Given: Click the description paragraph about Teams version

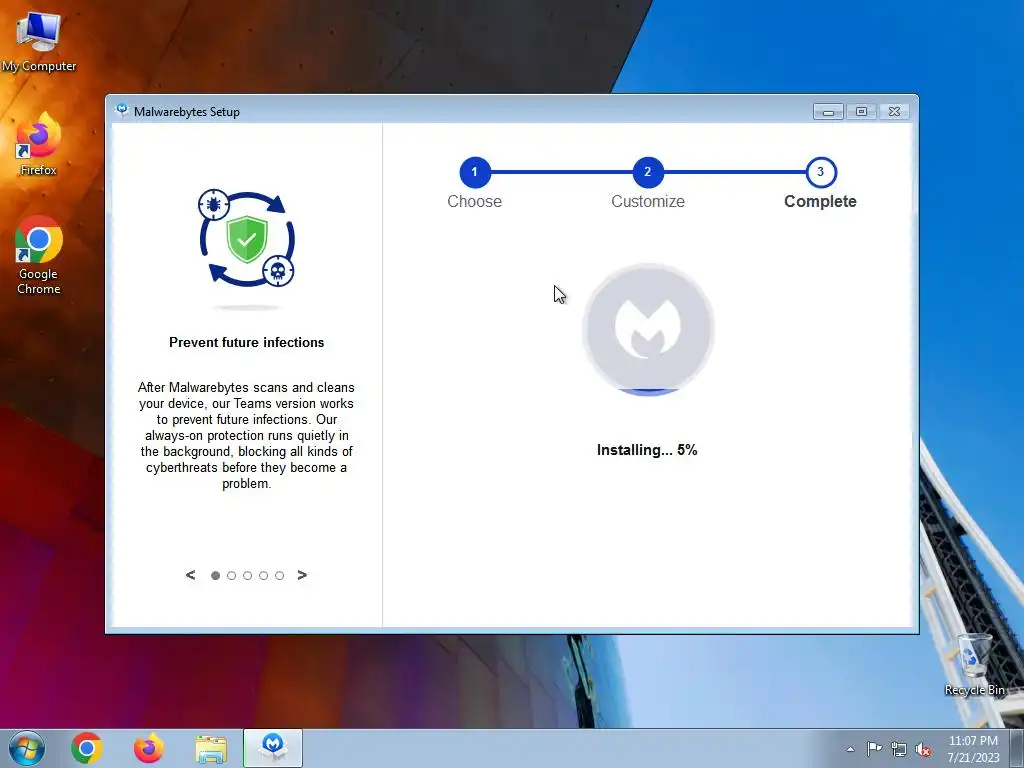Looking at the screenshot, I should [246, 436].
